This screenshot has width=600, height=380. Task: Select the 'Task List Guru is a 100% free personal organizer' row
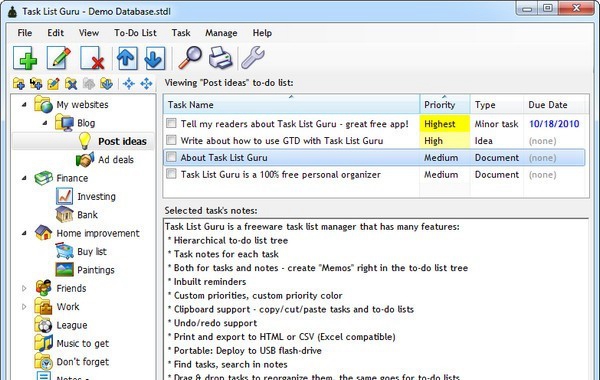tap(374, 175)
